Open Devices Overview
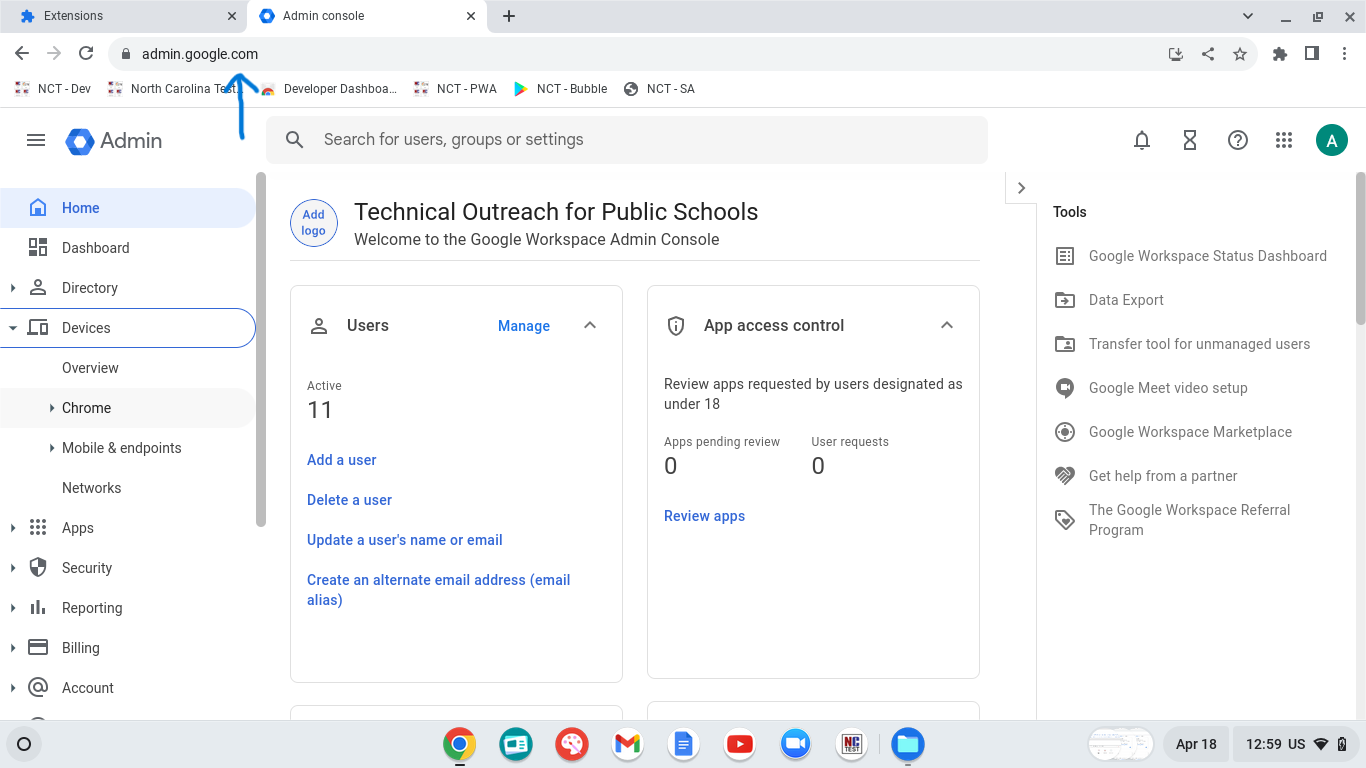1366x768 pixels. [x=128, y=368]
